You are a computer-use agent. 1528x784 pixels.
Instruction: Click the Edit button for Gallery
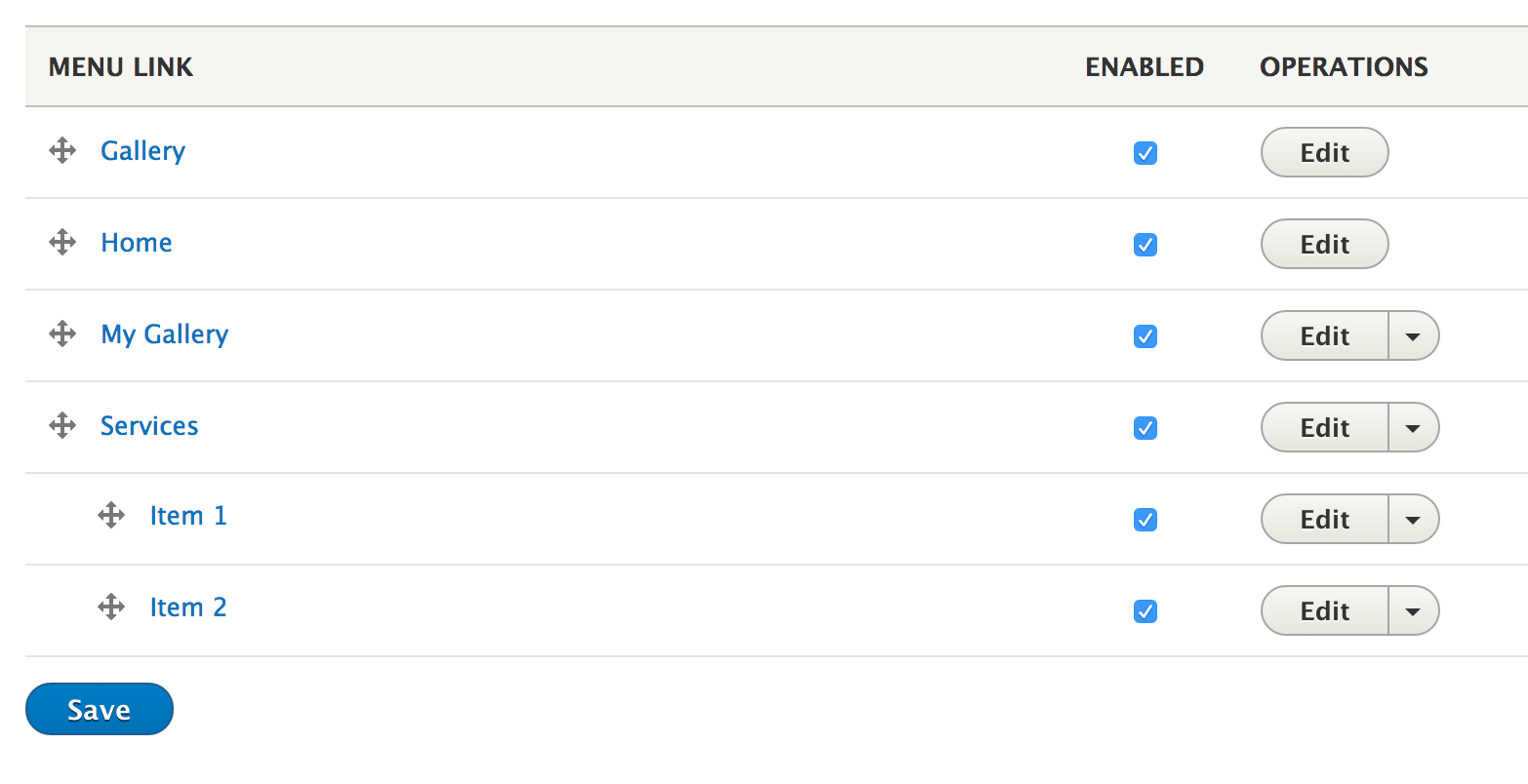(1324, 153)
